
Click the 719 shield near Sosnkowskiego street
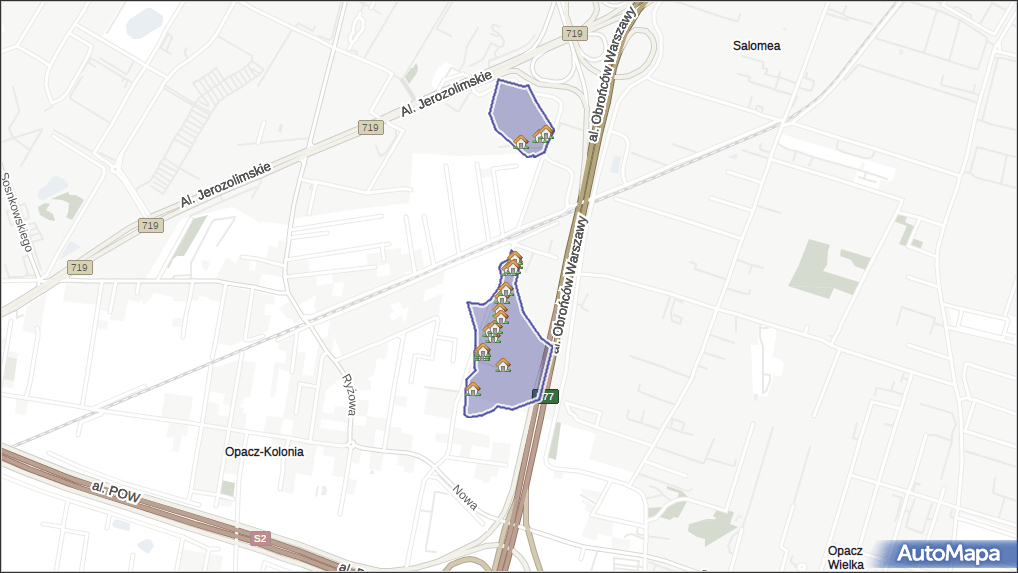click(x=79, y=267)
